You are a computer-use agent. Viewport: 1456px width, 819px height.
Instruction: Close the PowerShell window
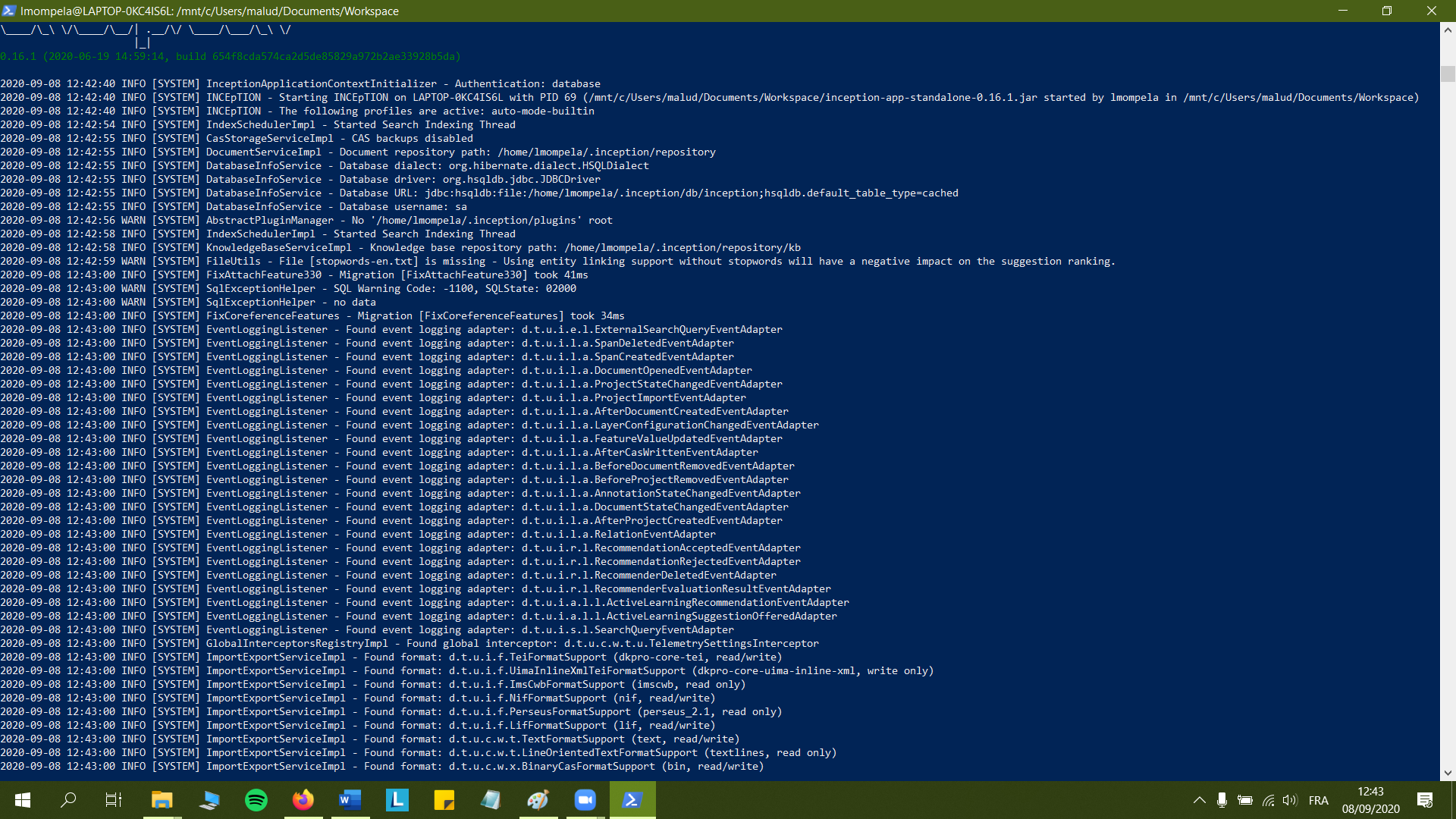[1432, 11]
